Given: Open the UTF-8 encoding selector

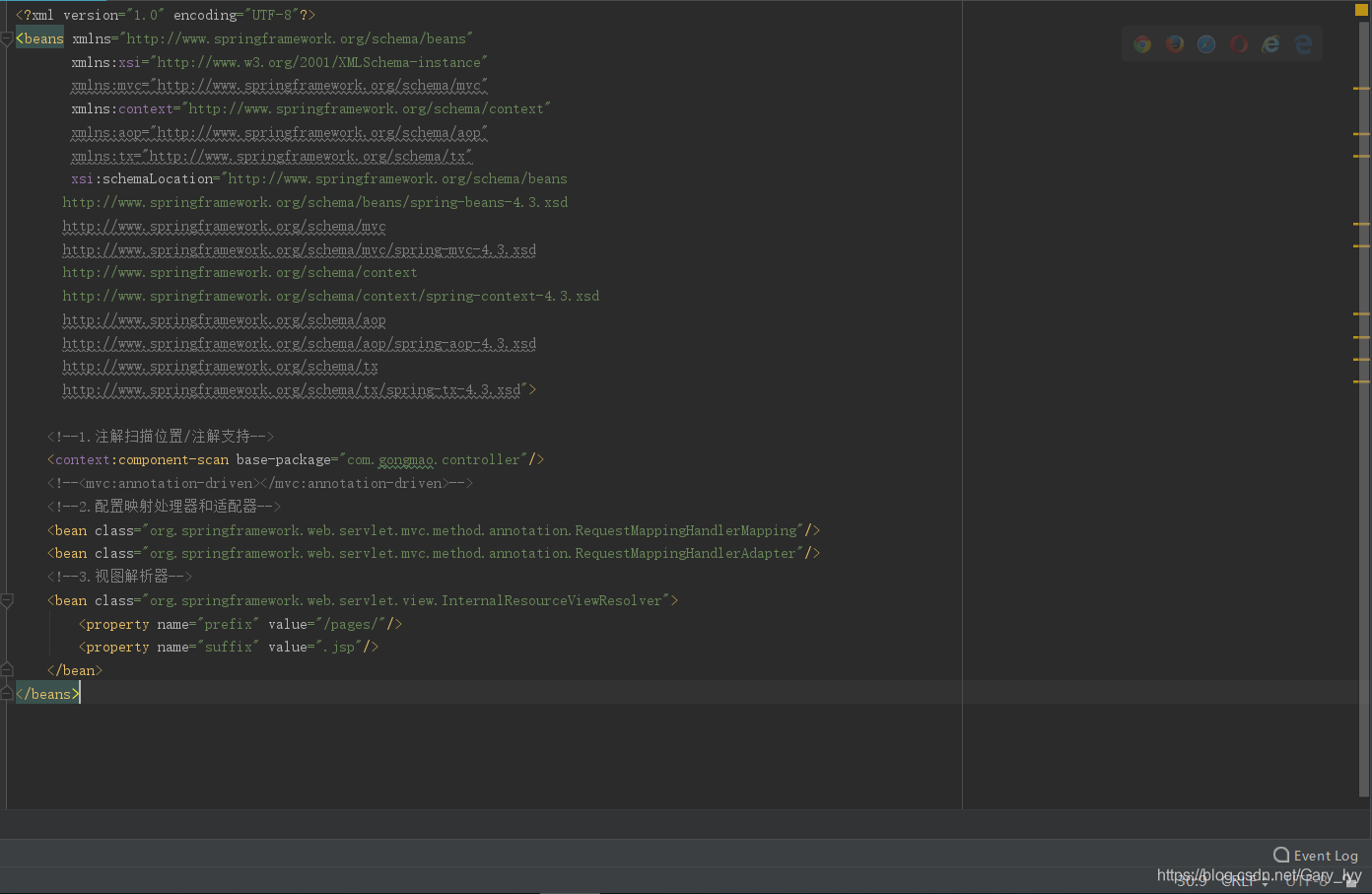Looking at the screenshot, I should 1308,881.
